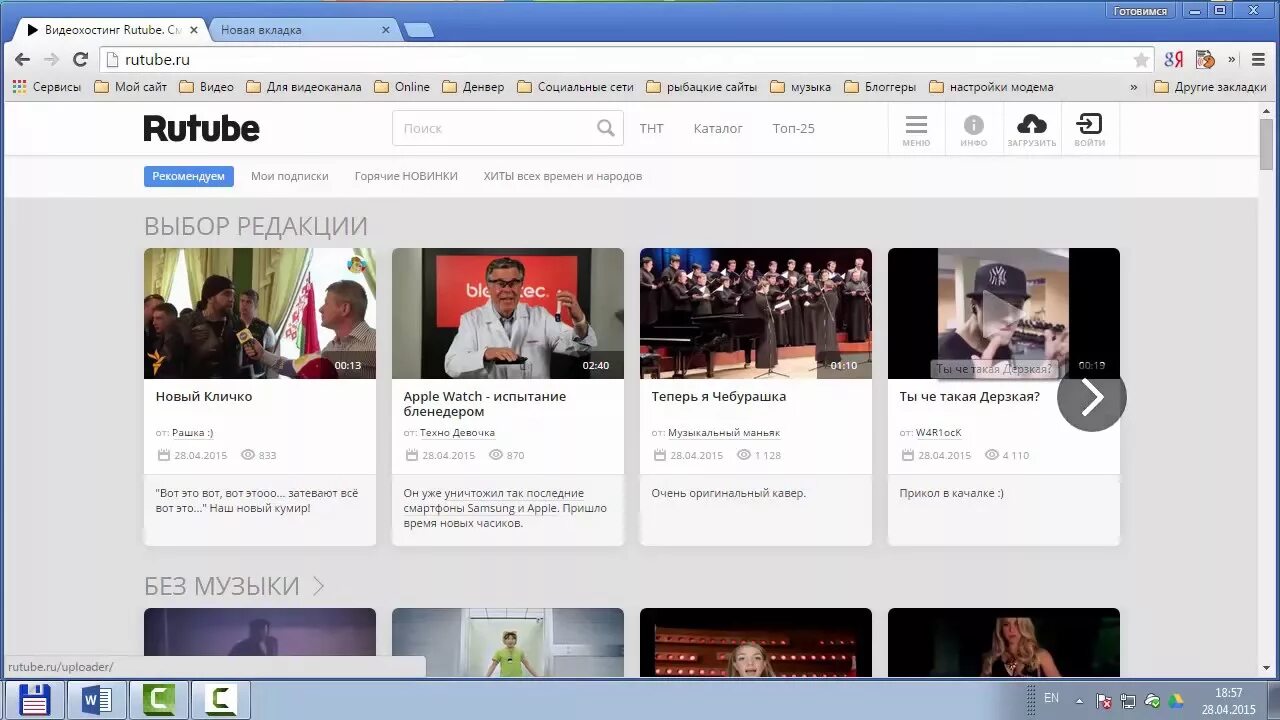
Task: Open музыка bookmarks folder
Action: 801,87
